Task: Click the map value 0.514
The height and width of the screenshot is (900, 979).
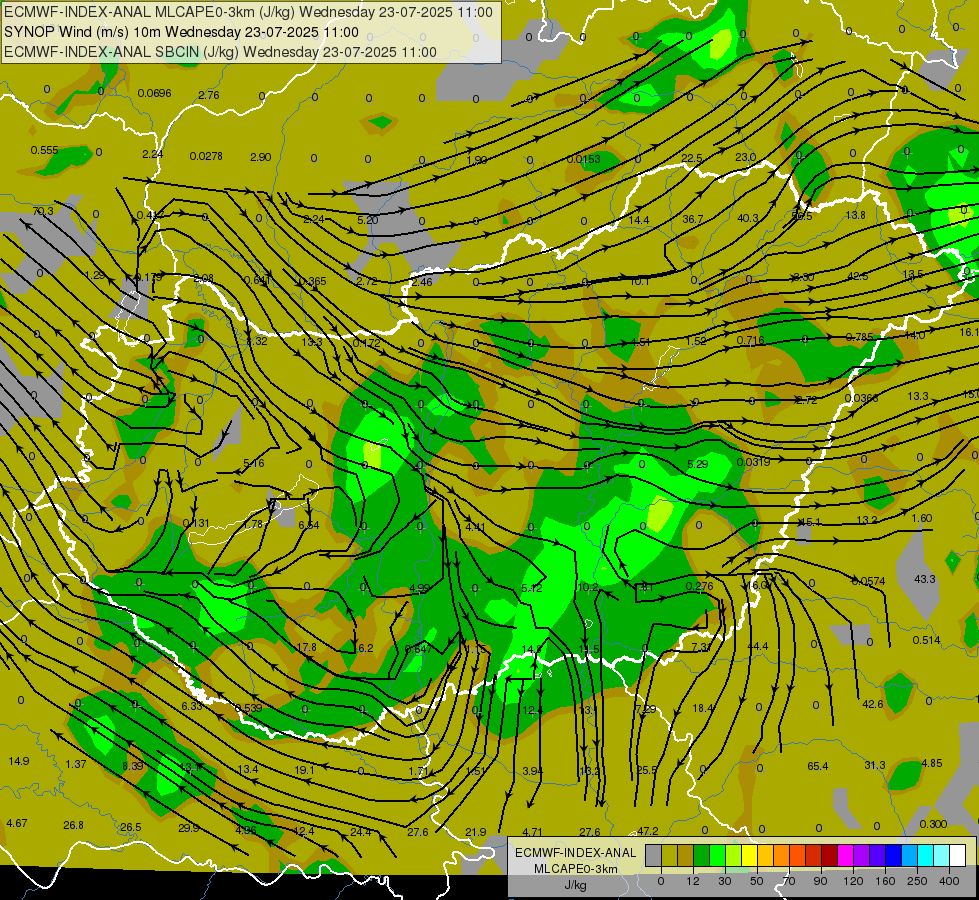Action: (926, 640)
